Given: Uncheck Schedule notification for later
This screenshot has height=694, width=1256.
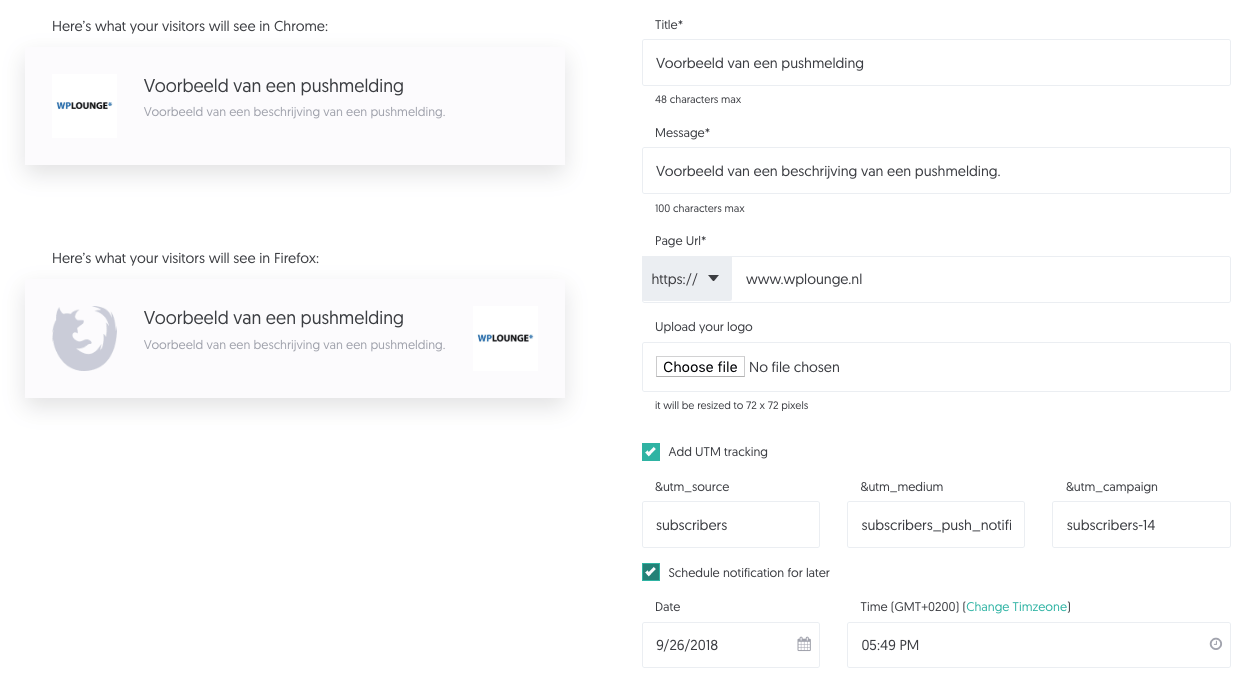Looking at the screenshot, I should pyautogui.click(x=651, y=572).
